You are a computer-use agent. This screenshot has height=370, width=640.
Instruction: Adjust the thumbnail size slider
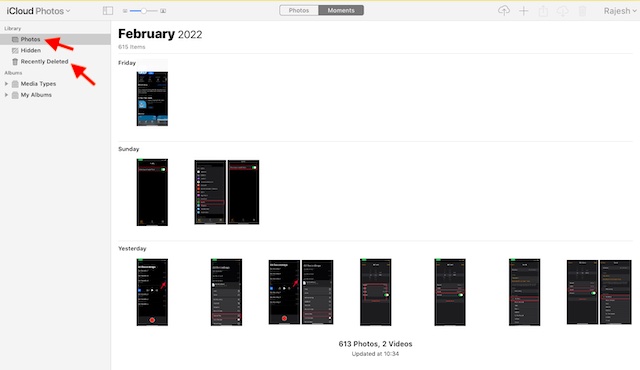point(144,11)
